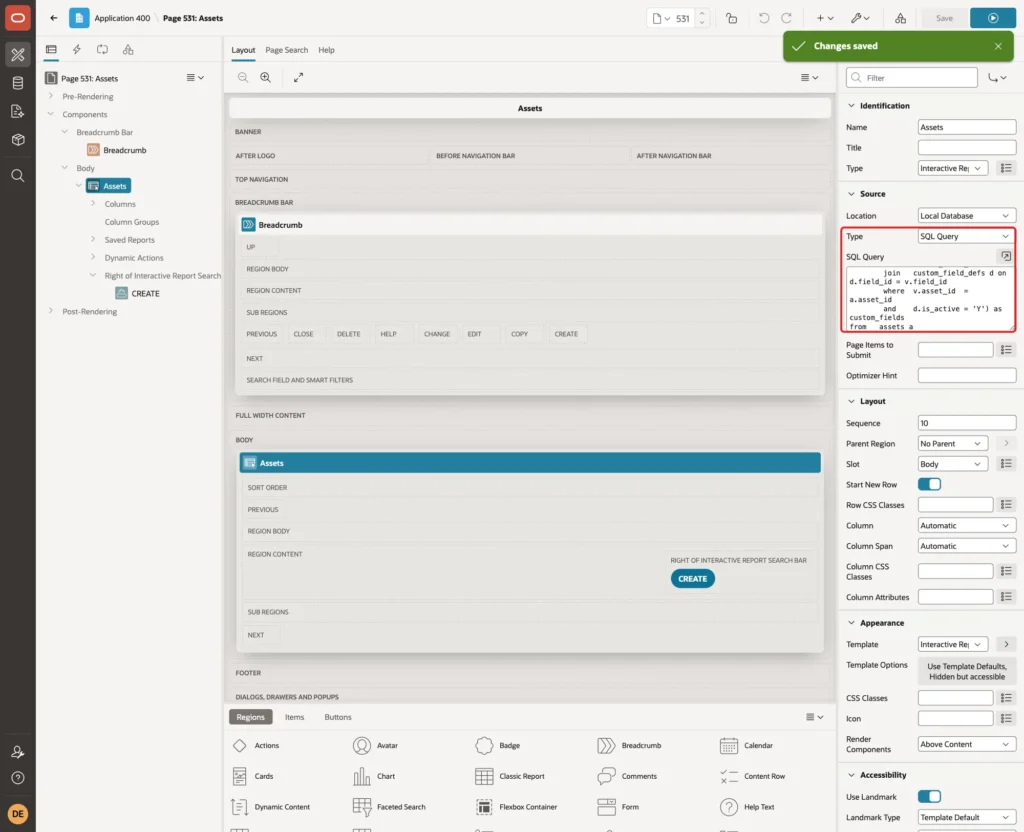Screen dimensions: 1024x832
Task: Select Saved Reports tree item
Action: coord(129,240)
